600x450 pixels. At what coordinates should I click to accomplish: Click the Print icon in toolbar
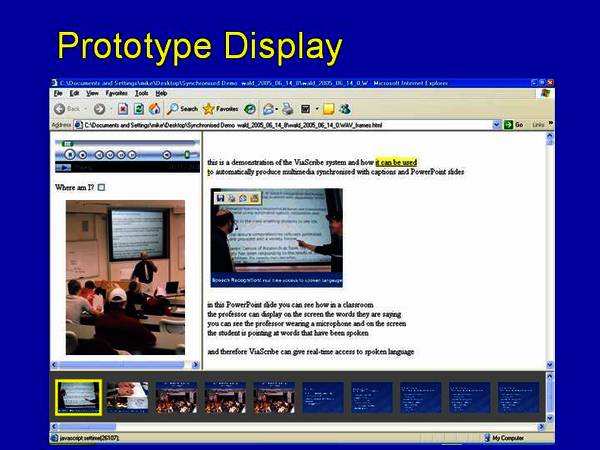tap(287, 109)
